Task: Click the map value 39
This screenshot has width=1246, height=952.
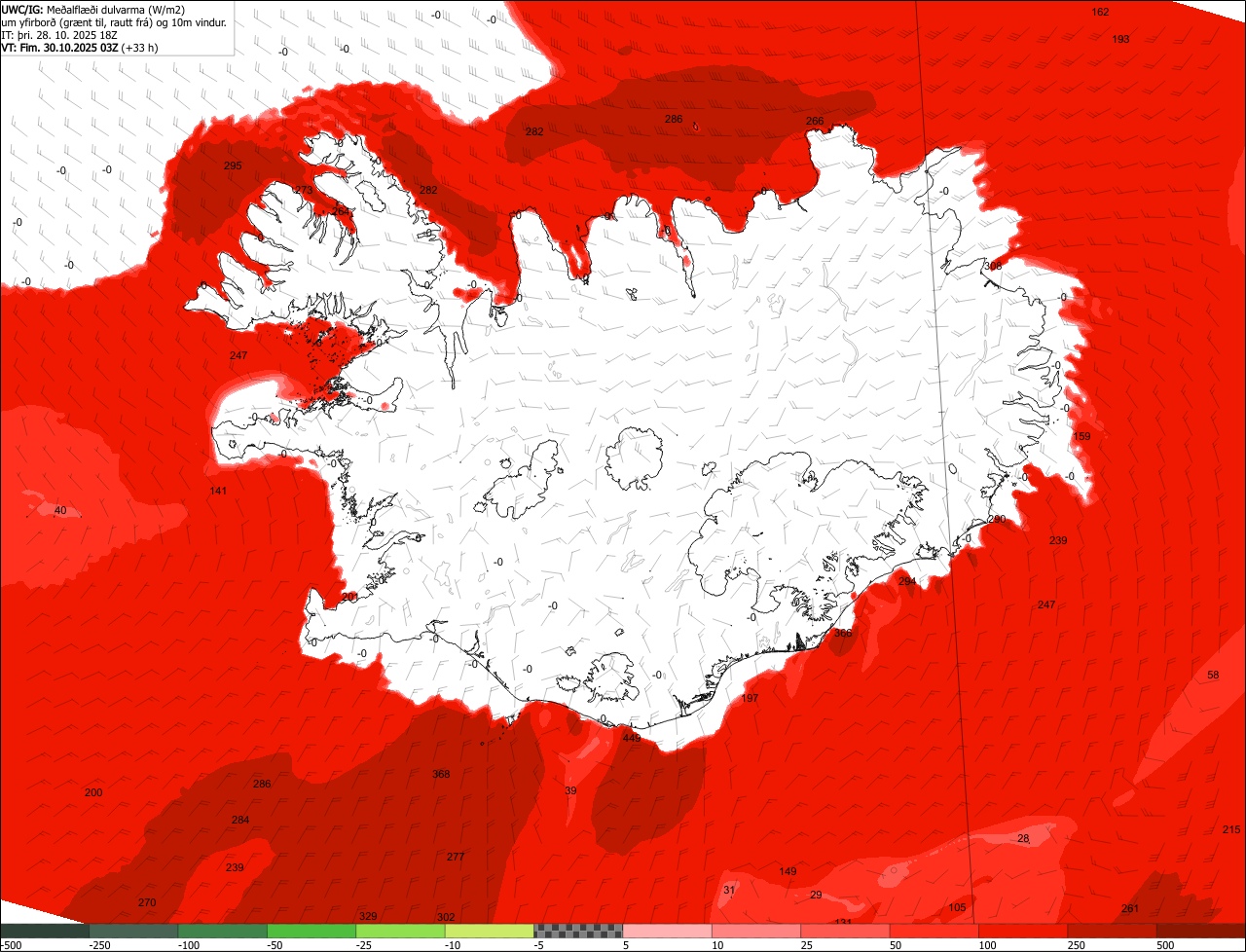Action: 570,790
